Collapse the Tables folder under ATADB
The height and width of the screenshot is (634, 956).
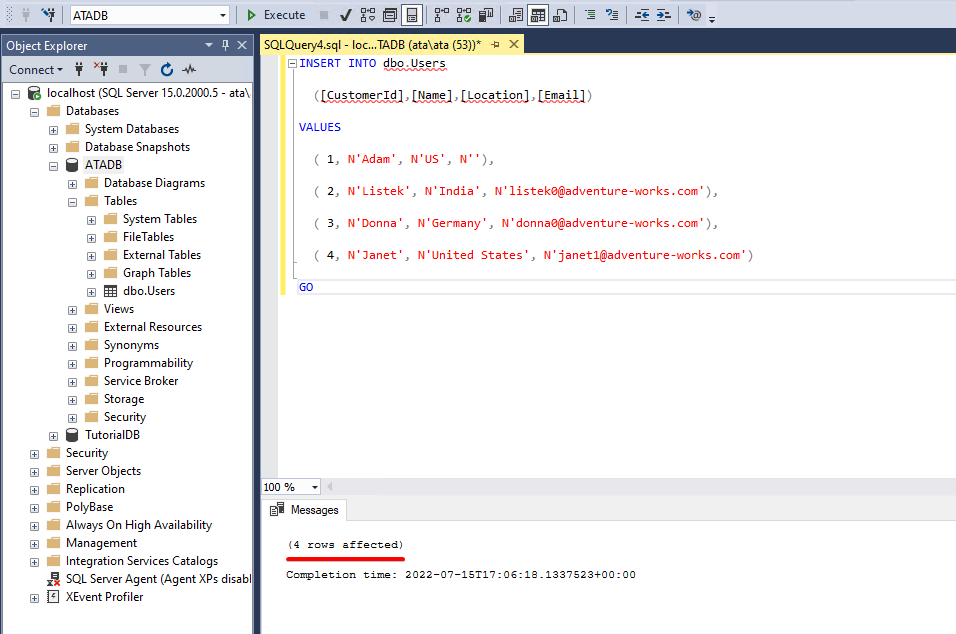73,202
